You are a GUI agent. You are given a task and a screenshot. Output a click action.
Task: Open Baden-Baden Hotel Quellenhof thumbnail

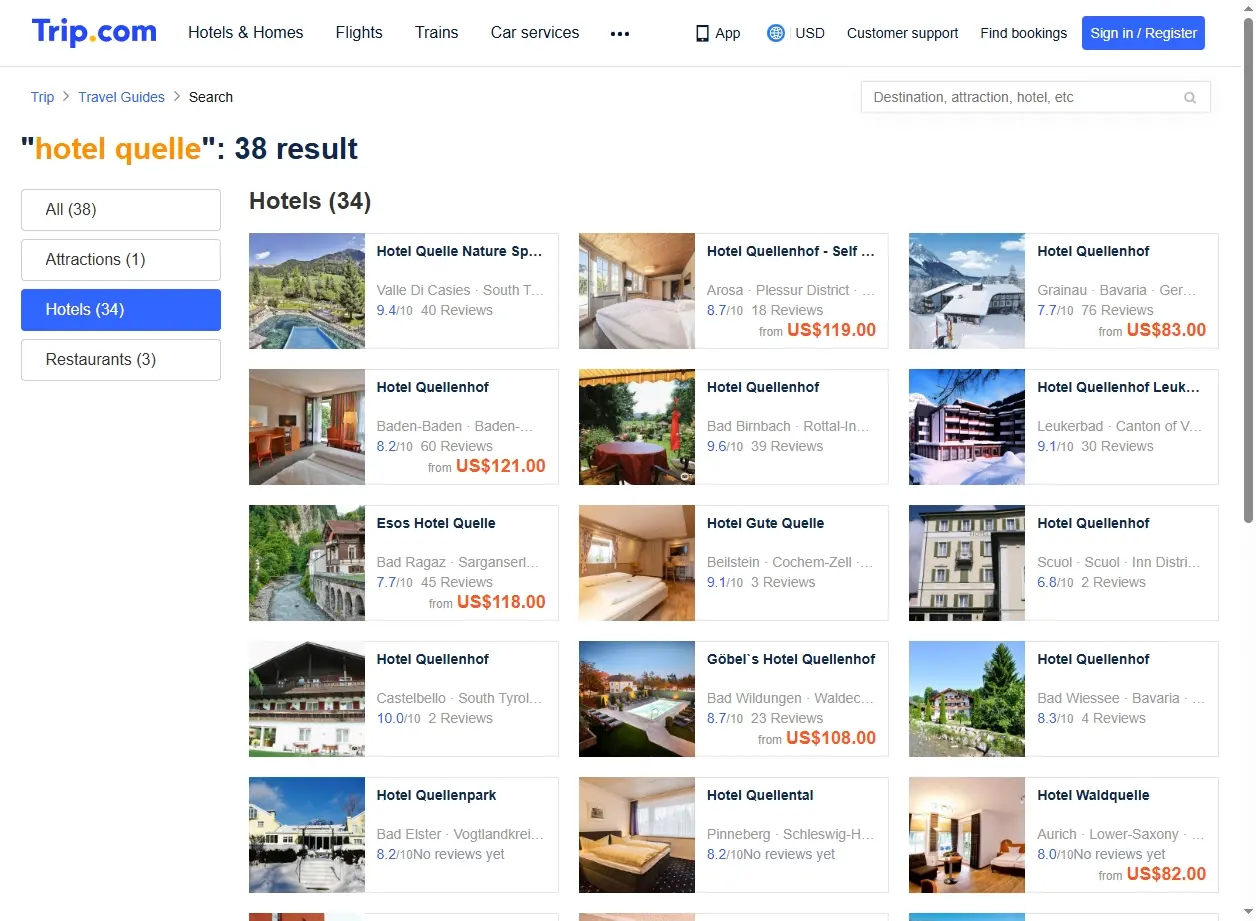point(307,427)
